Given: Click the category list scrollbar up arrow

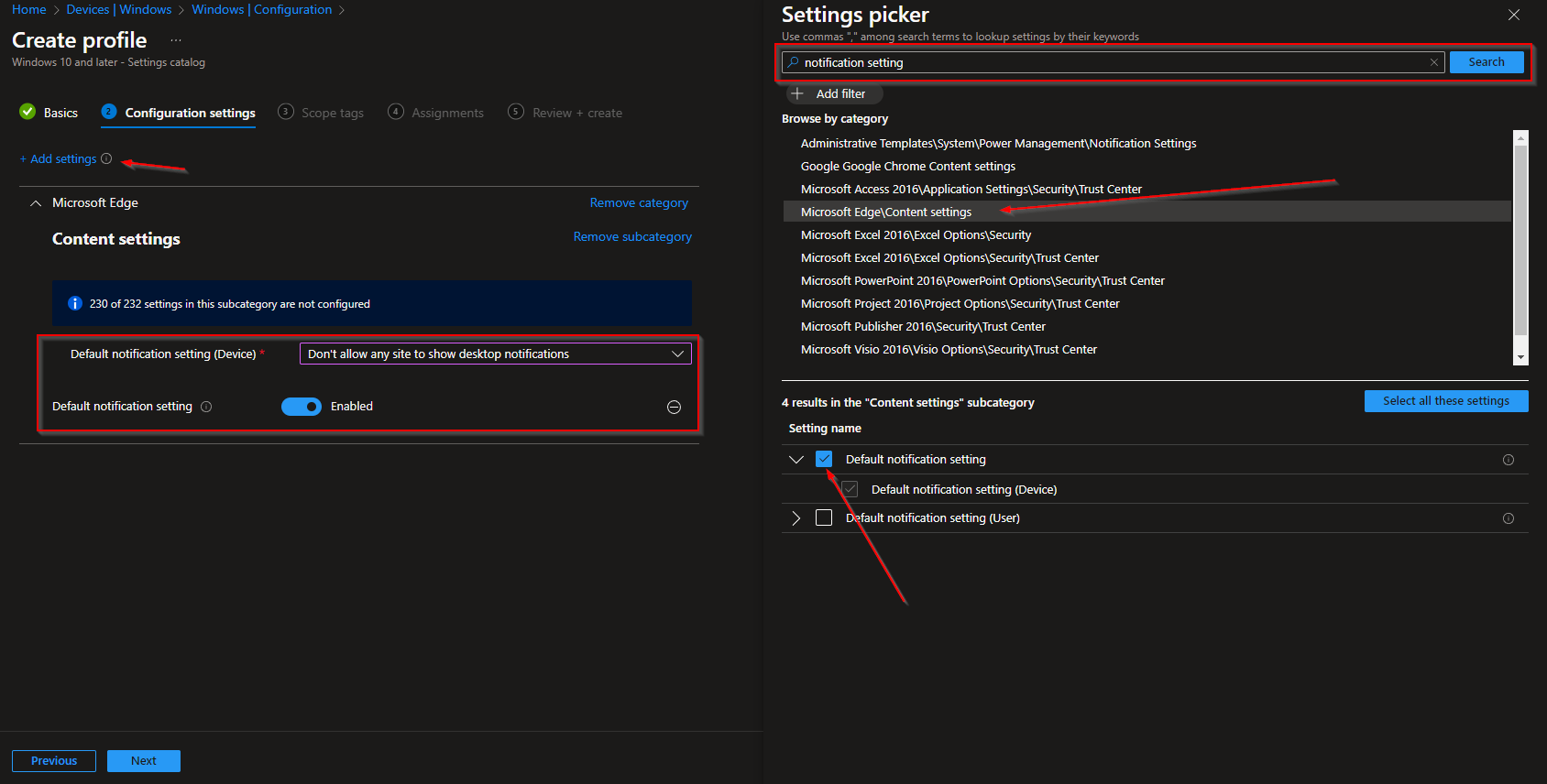Looking at the screenshot, I should tap(1521, 138).
